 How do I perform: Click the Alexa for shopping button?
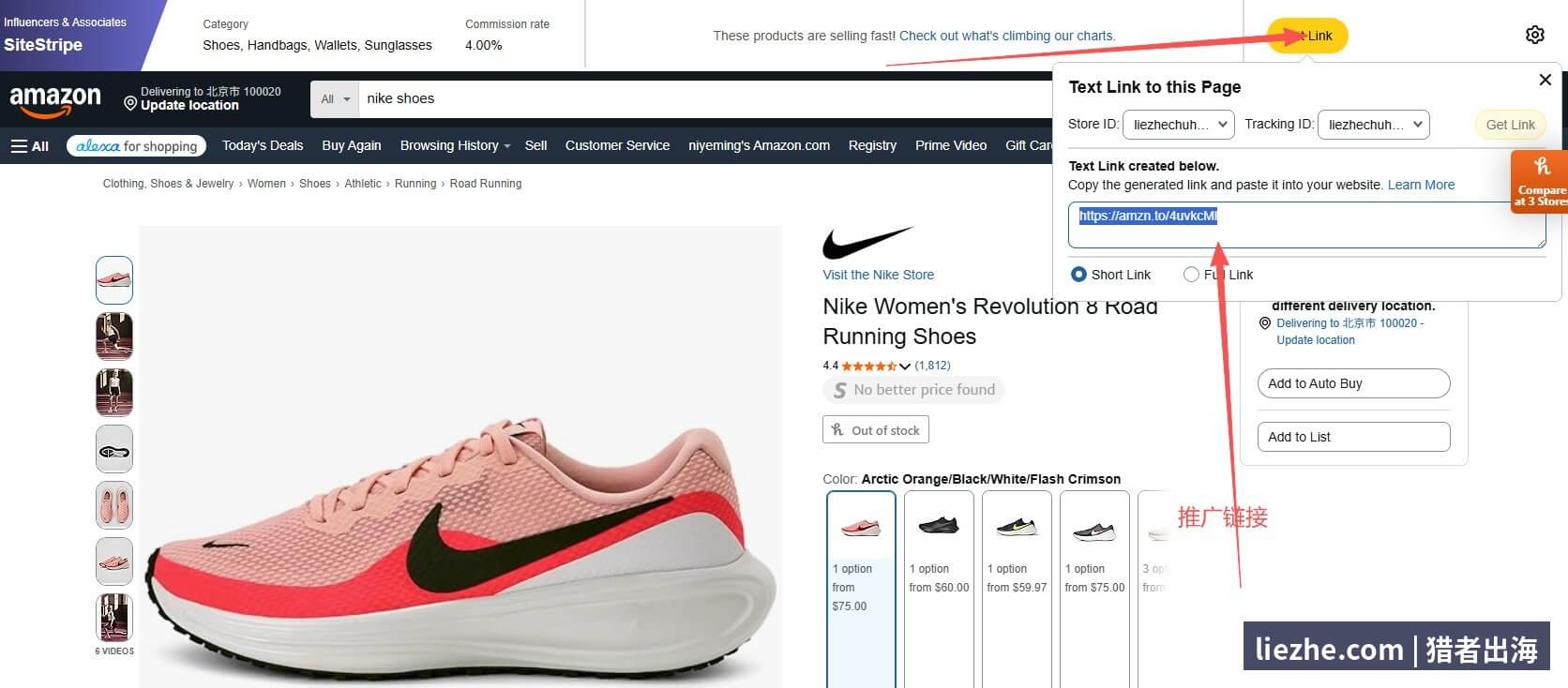[137, 146]
